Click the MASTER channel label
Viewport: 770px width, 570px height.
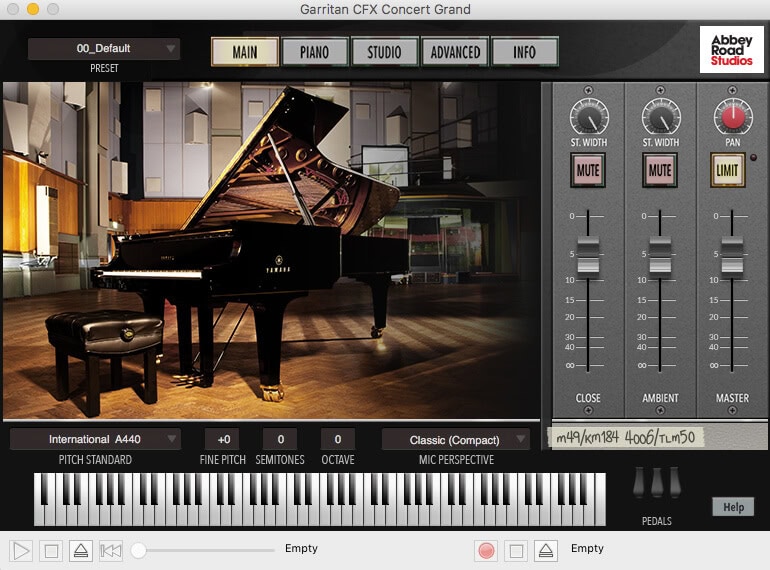click(732, 398)
